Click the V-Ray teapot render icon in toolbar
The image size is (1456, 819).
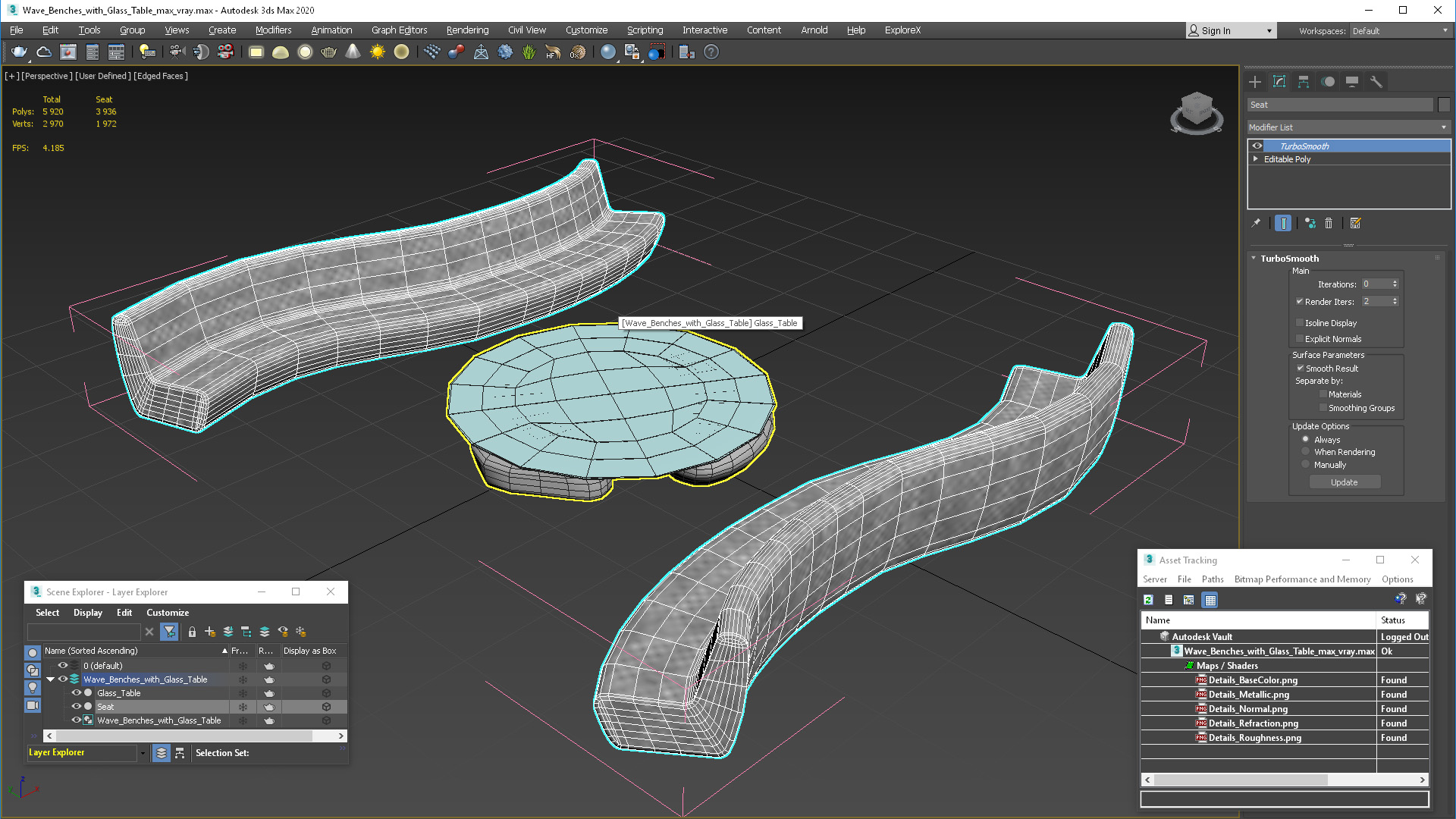coord(20,52)
